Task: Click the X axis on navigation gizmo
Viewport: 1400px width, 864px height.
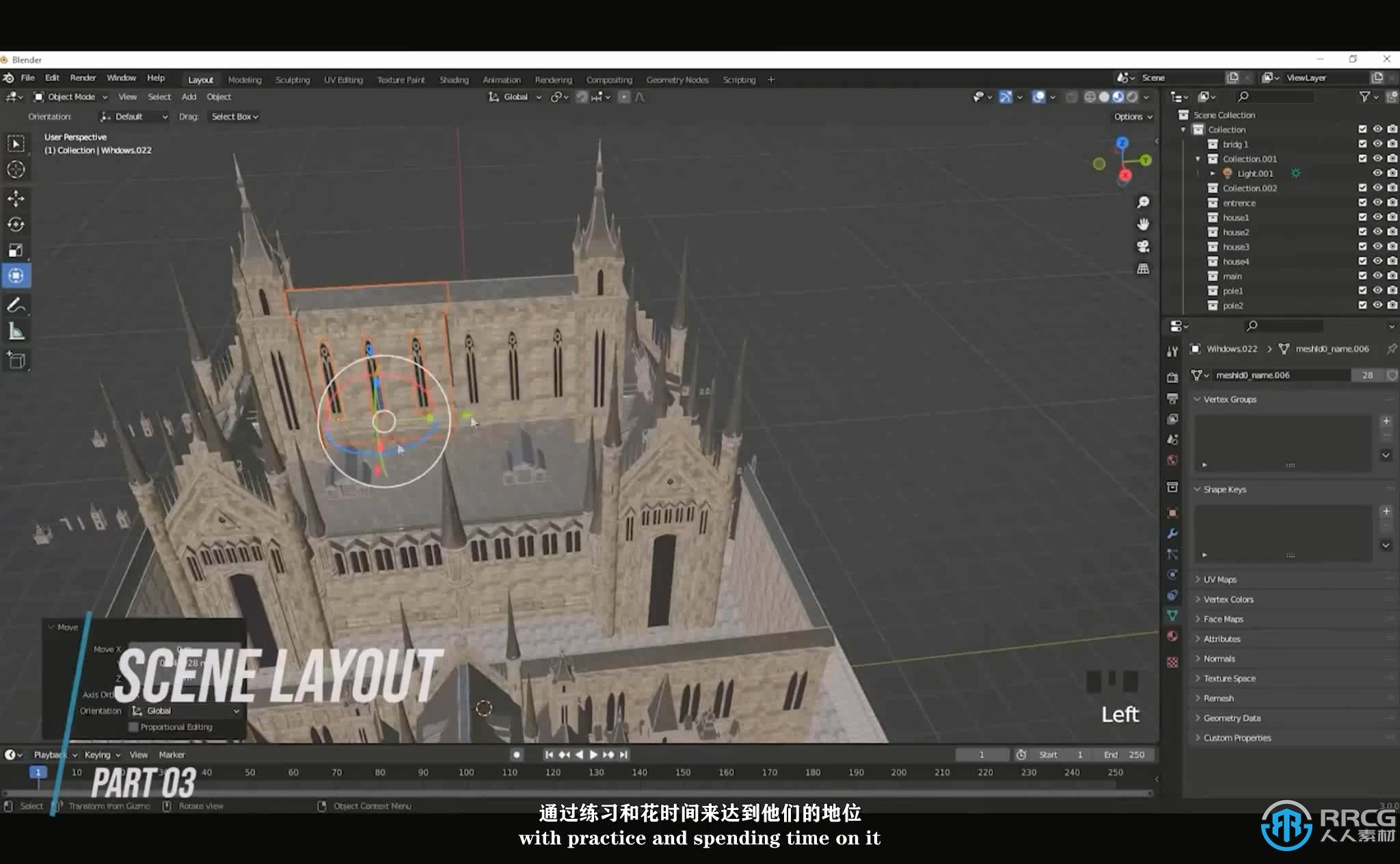Action: 1125,176
